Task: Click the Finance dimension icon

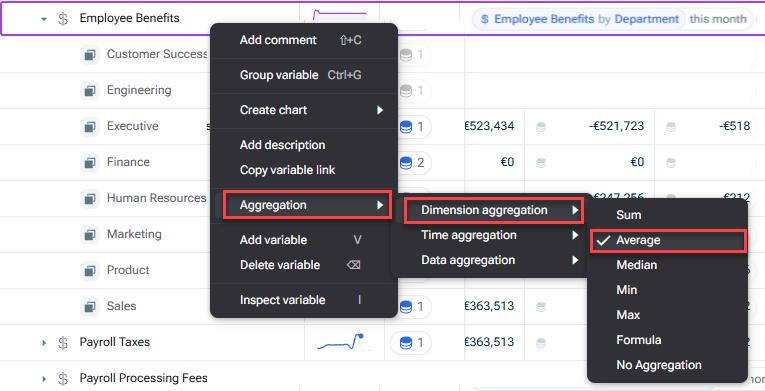Action: point(90,163)
